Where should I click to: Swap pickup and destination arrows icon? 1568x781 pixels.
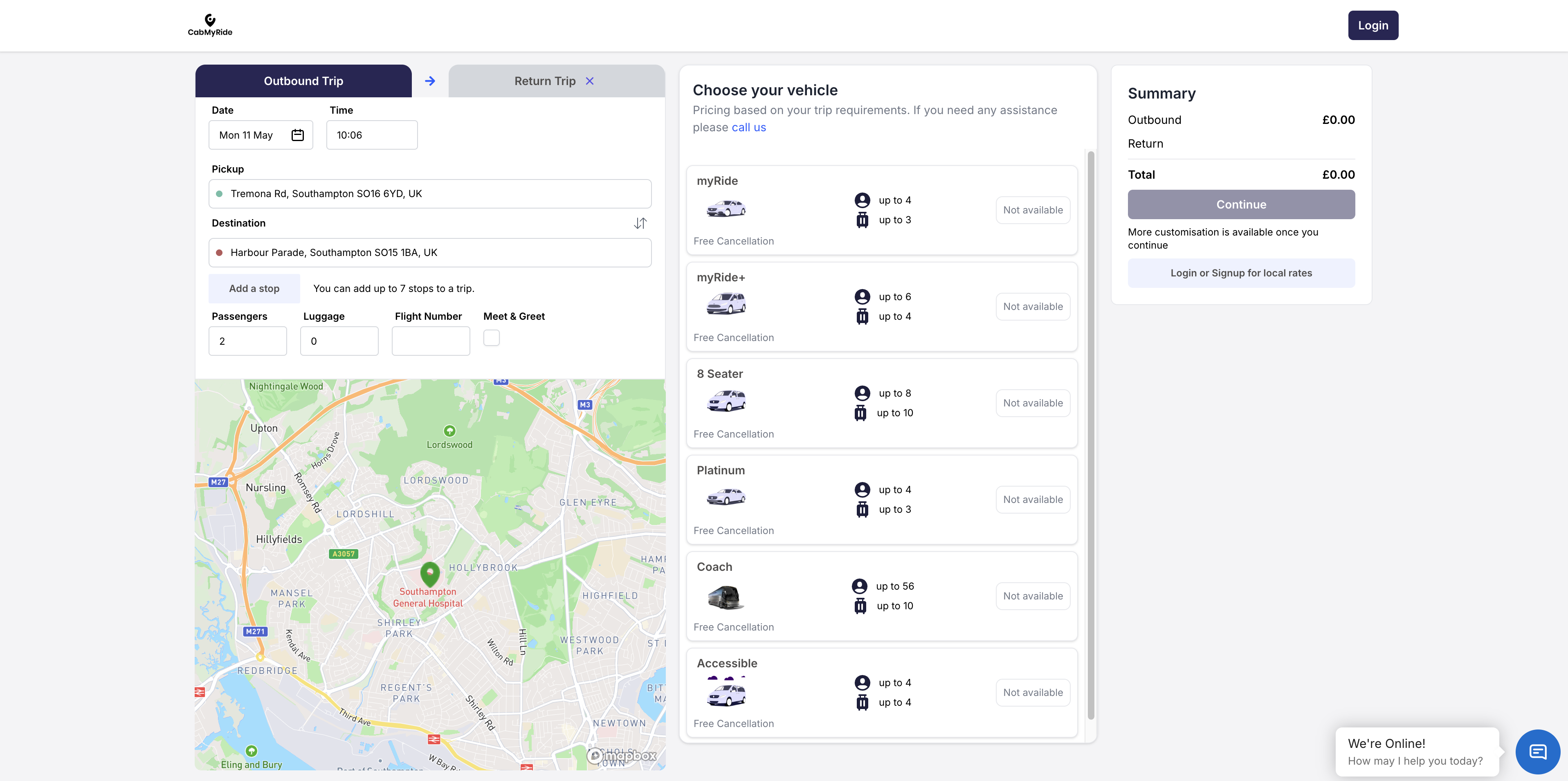[640, 223]
